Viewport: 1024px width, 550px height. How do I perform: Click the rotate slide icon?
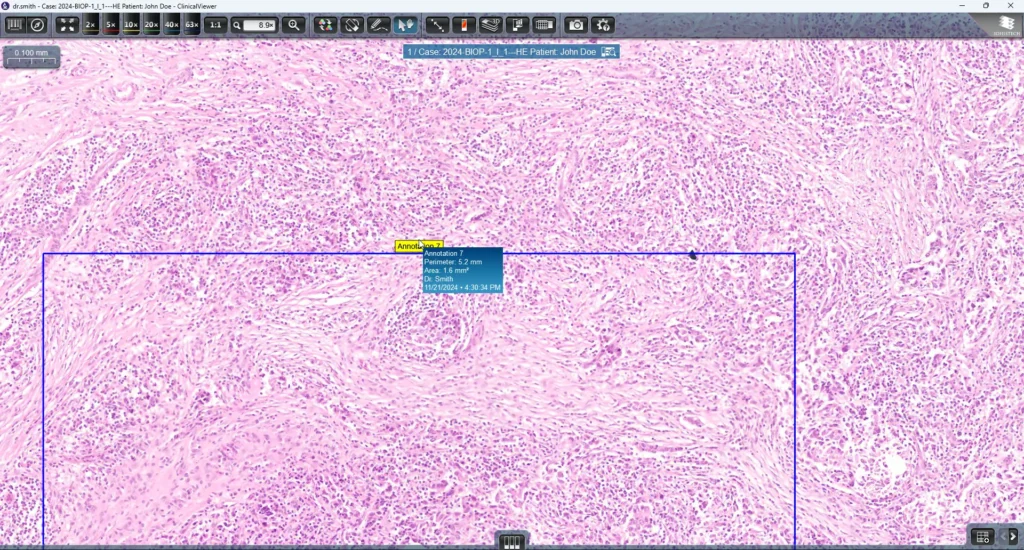tap(352, 25)
